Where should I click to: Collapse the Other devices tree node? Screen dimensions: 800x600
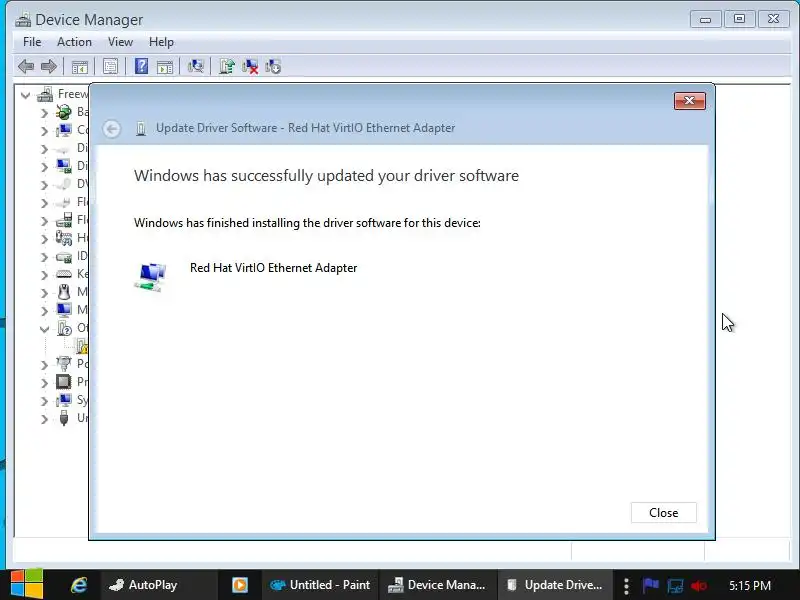[x=44, y=329]
